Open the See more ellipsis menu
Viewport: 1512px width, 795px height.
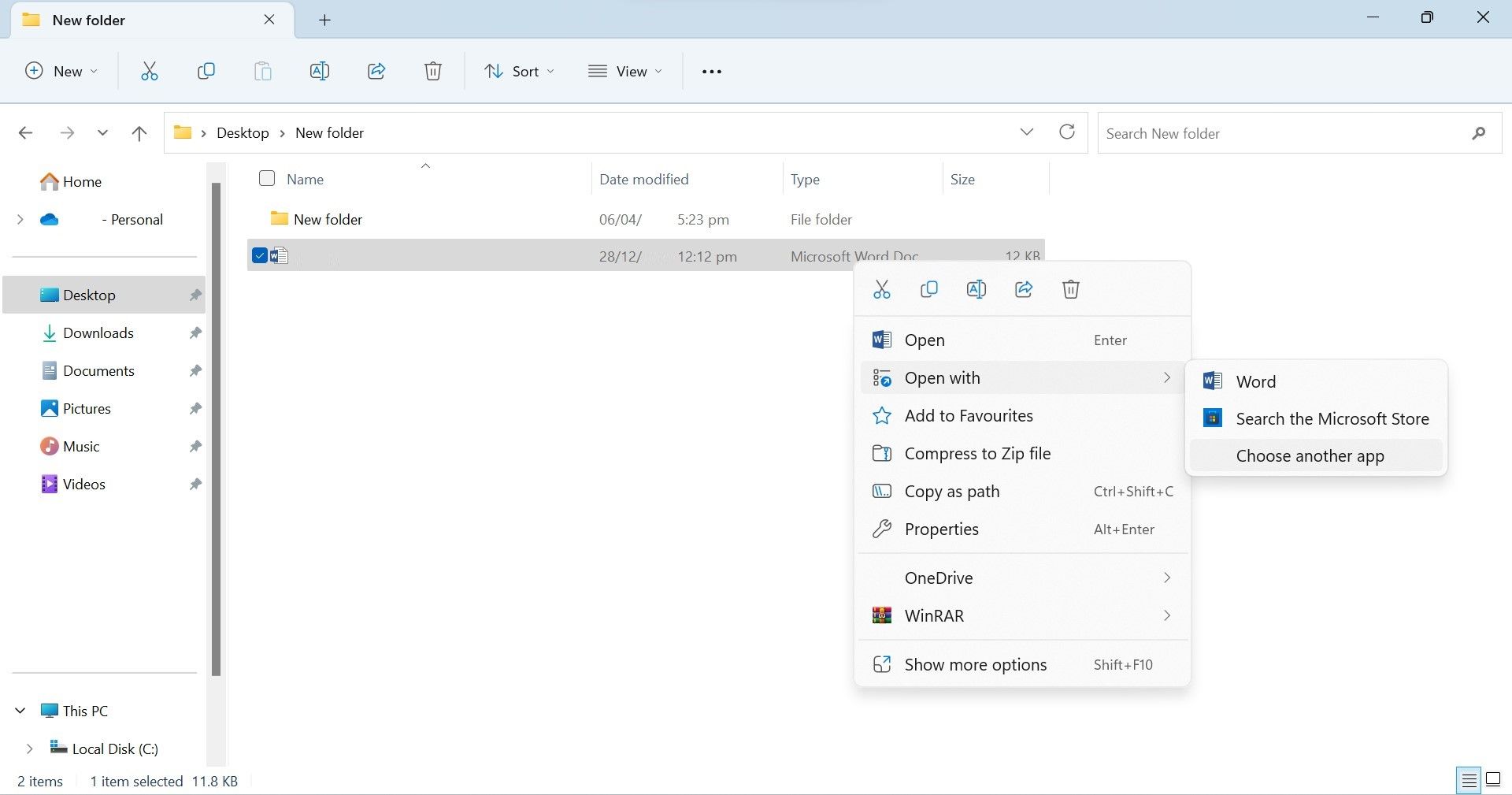712,72
